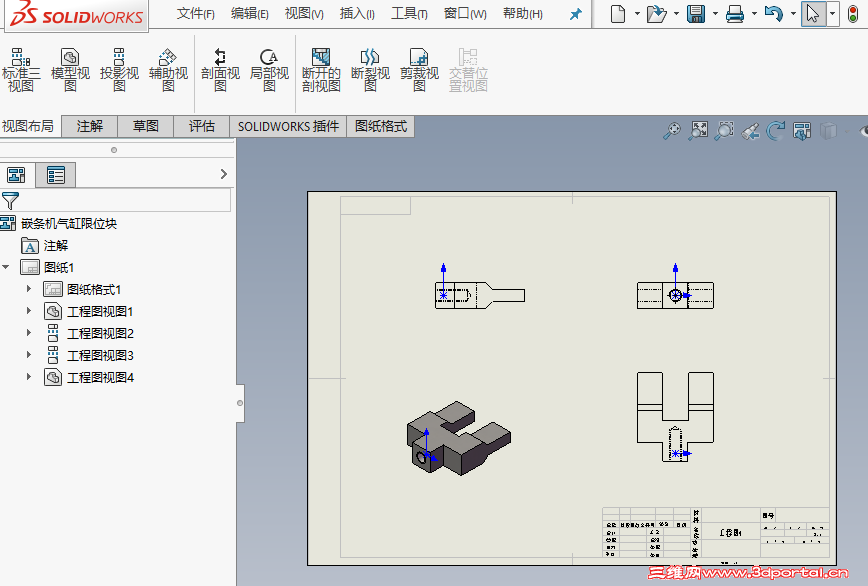This screenshot has width=868, height=586.
Task: Expand the 工程图视图1 tree node
Action: [x=29, y=311]
